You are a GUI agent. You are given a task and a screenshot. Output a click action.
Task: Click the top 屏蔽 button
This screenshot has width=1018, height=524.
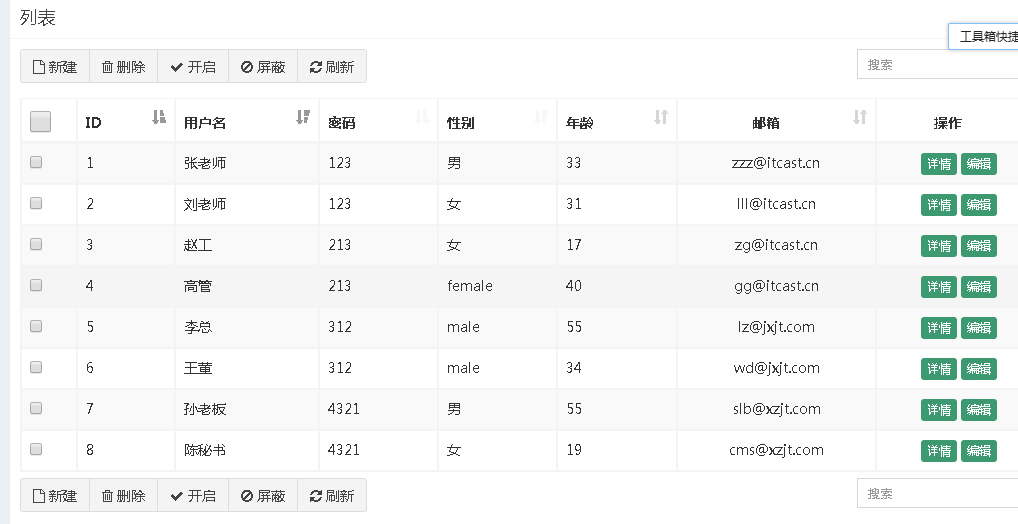263,66
